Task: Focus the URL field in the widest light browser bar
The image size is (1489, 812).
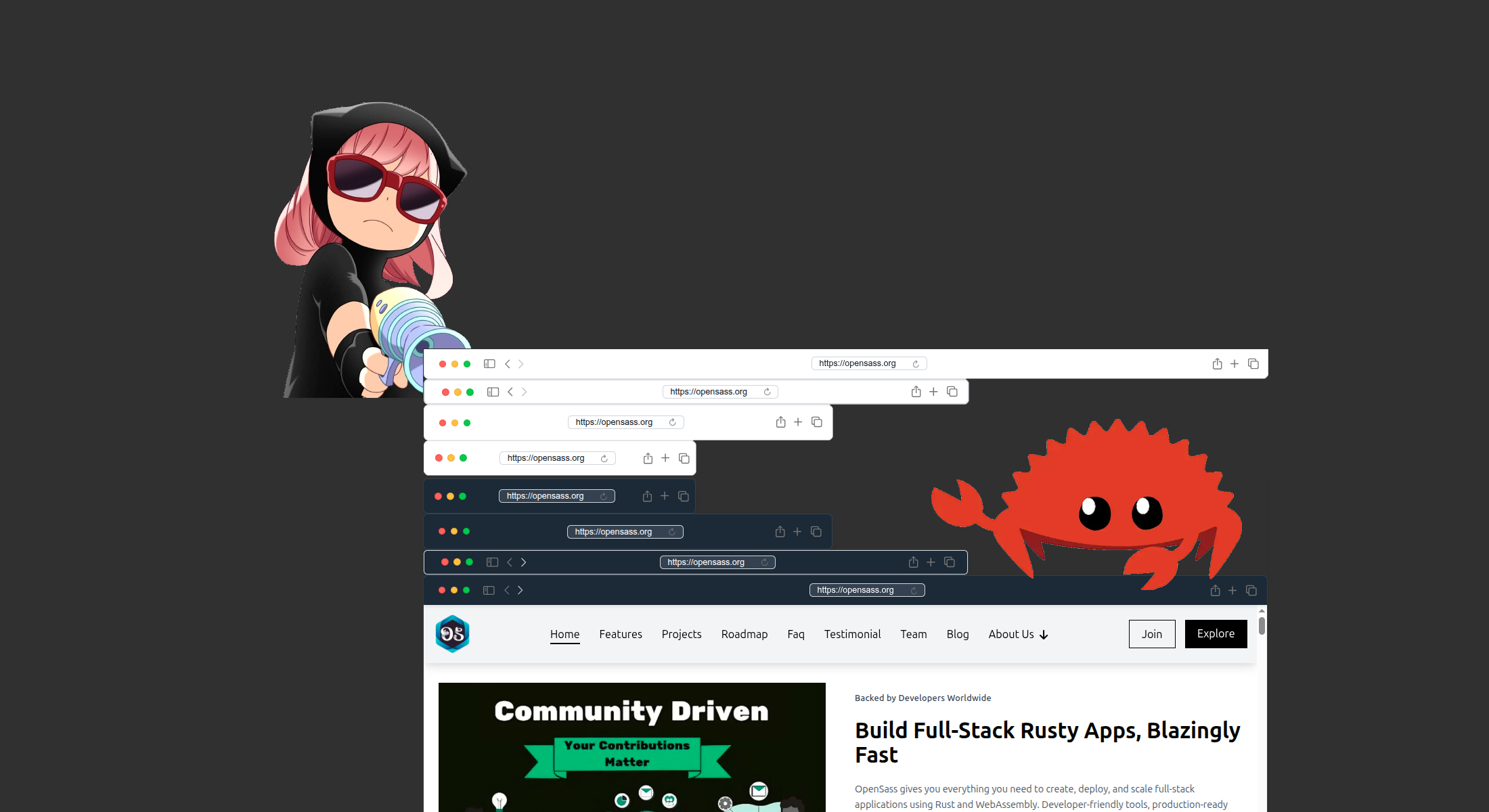Action: pos(869,363)
